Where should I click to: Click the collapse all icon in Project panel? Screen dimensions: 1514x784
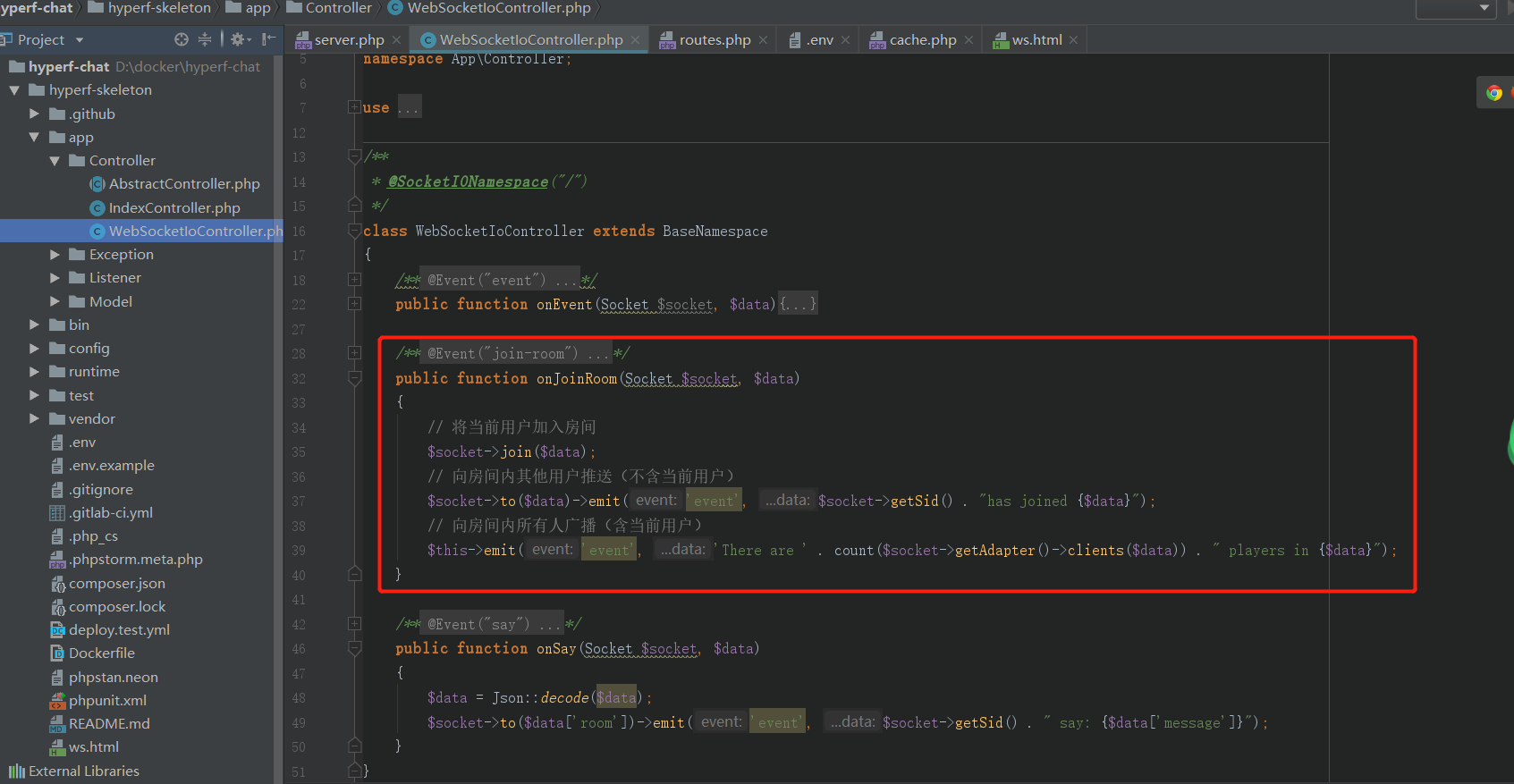pos(205,39)
